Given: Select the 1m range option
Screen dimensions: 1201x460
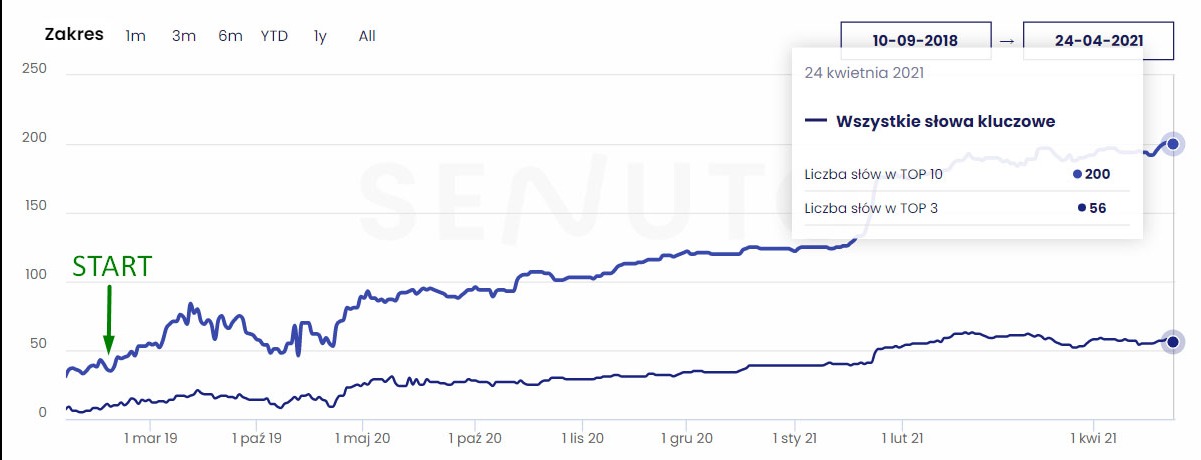Looking at the screenshot, I should pos(135,36).
